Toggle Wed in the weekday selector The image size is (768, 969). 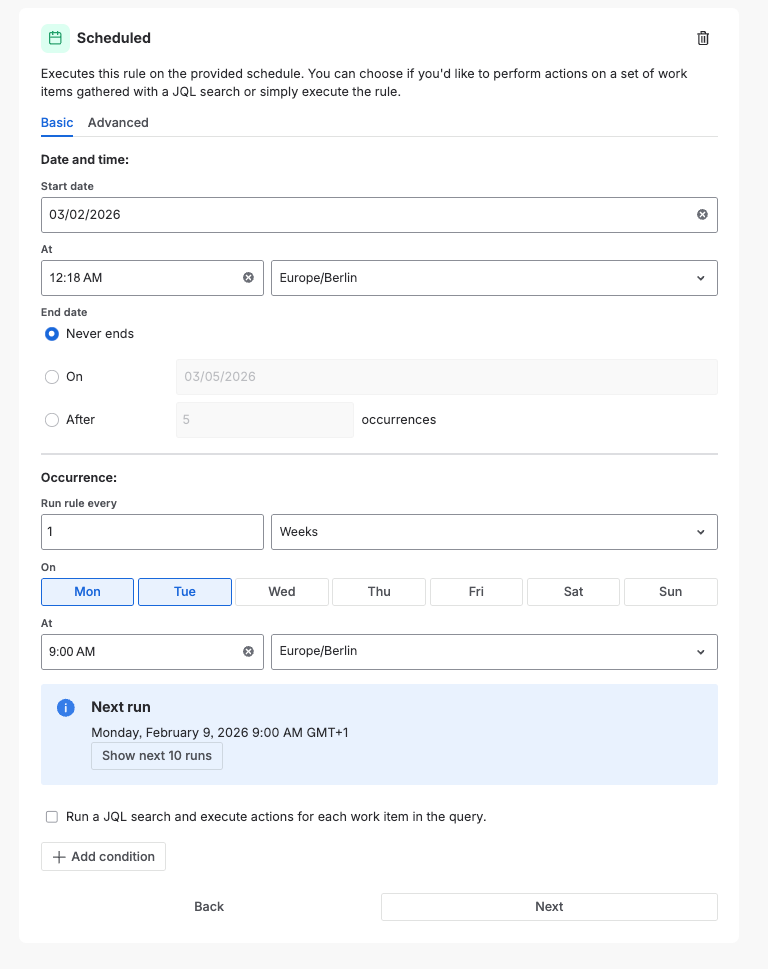click(282, 592)
